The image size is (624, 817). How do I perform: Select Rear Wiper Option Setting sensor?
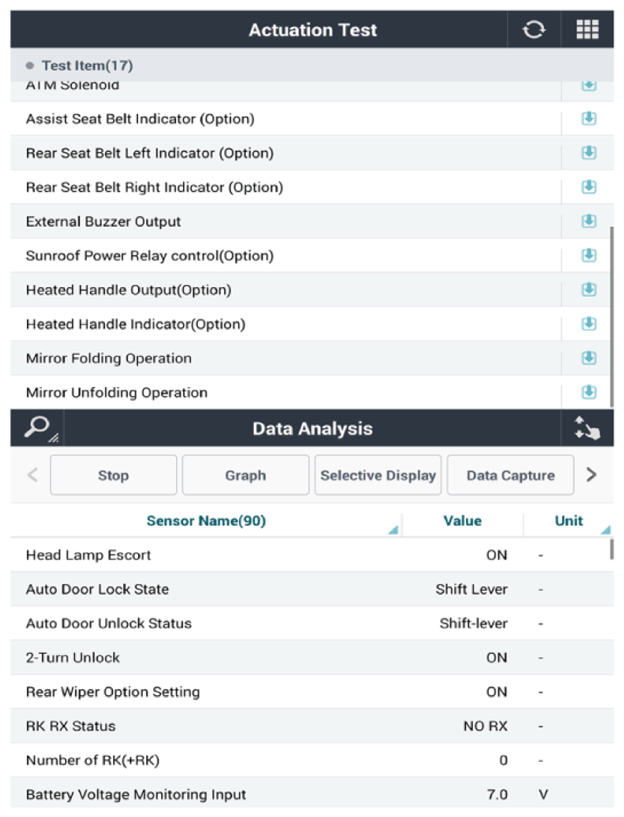click(311, 691)
